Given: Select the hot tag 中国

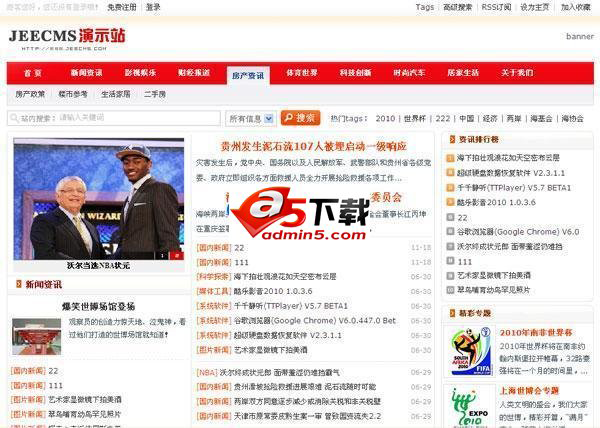Looking at the screenshot, I should coord(466,119).
